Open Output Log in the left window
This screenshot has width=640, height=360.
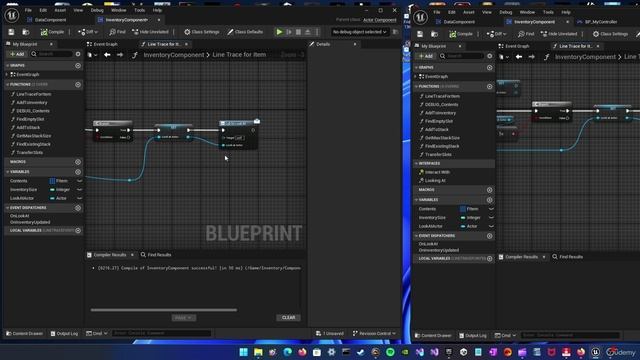click(64, 333)
